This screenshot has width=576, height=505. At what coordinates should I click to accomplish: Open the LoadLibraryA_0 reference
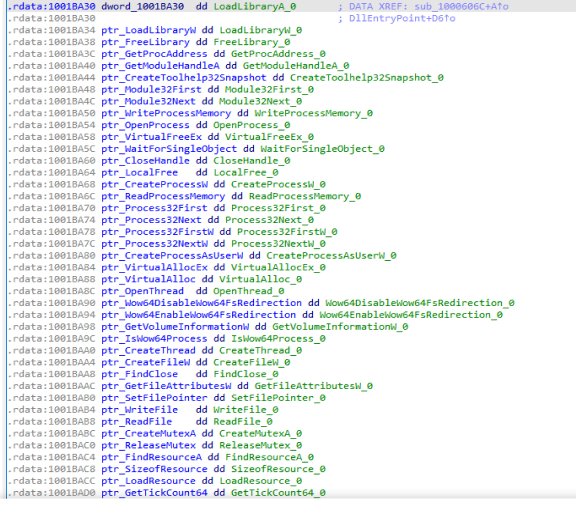255,7
